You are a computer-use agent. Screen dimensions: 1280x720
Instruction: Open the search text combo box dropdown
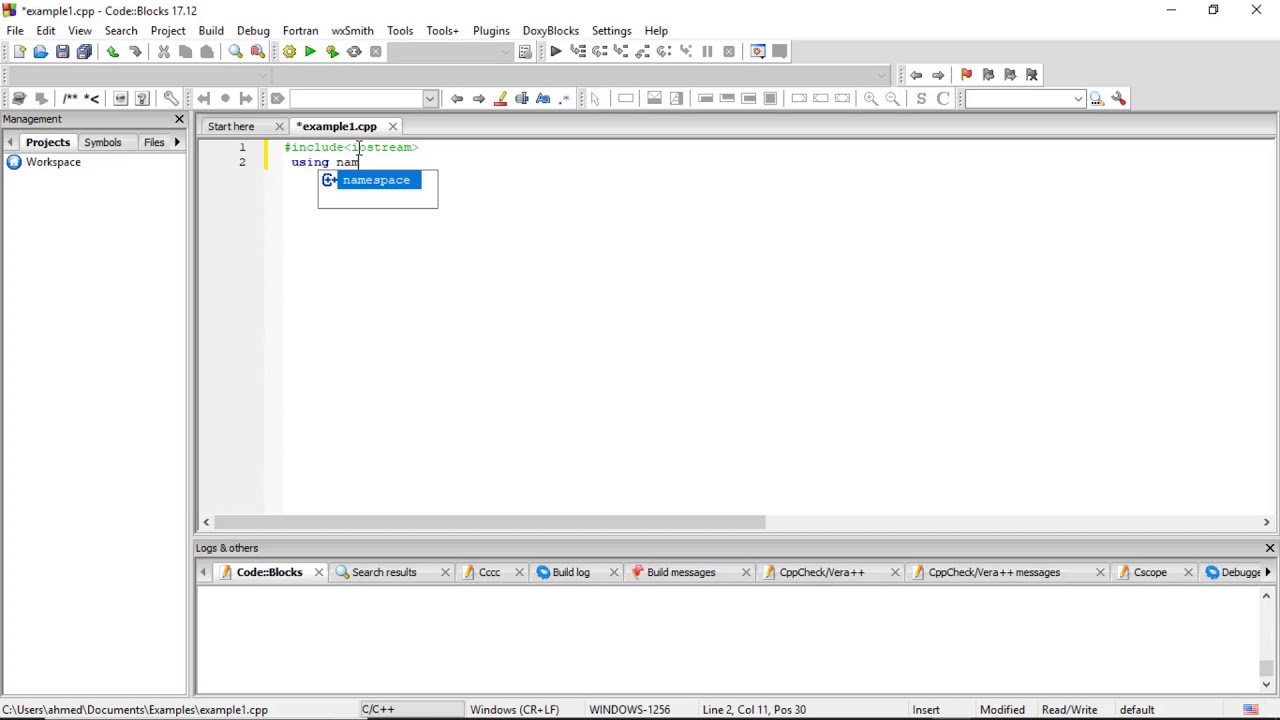[430, 98]
